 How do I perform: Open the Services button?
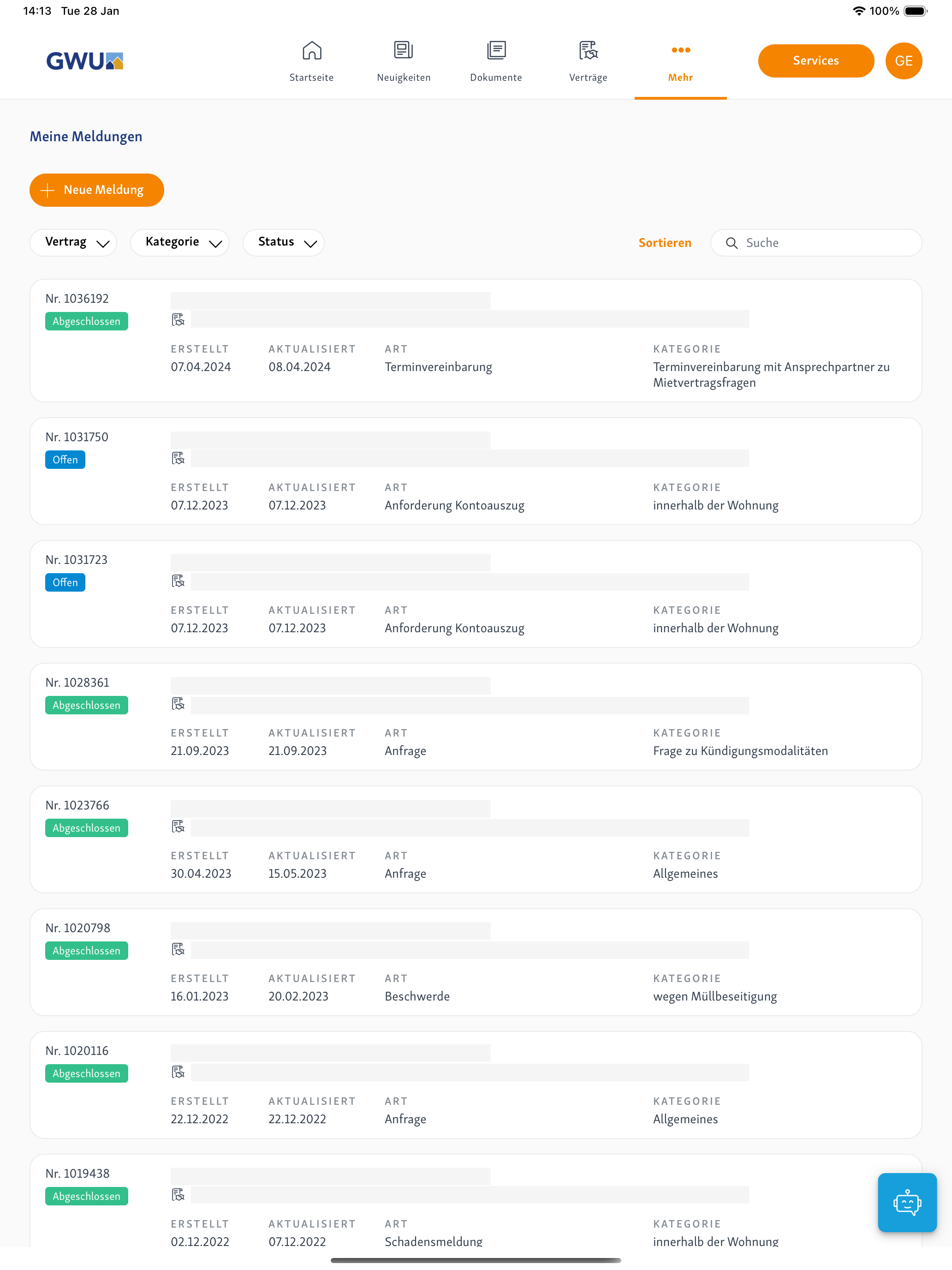pyautogui.click(x=815, y=61)
